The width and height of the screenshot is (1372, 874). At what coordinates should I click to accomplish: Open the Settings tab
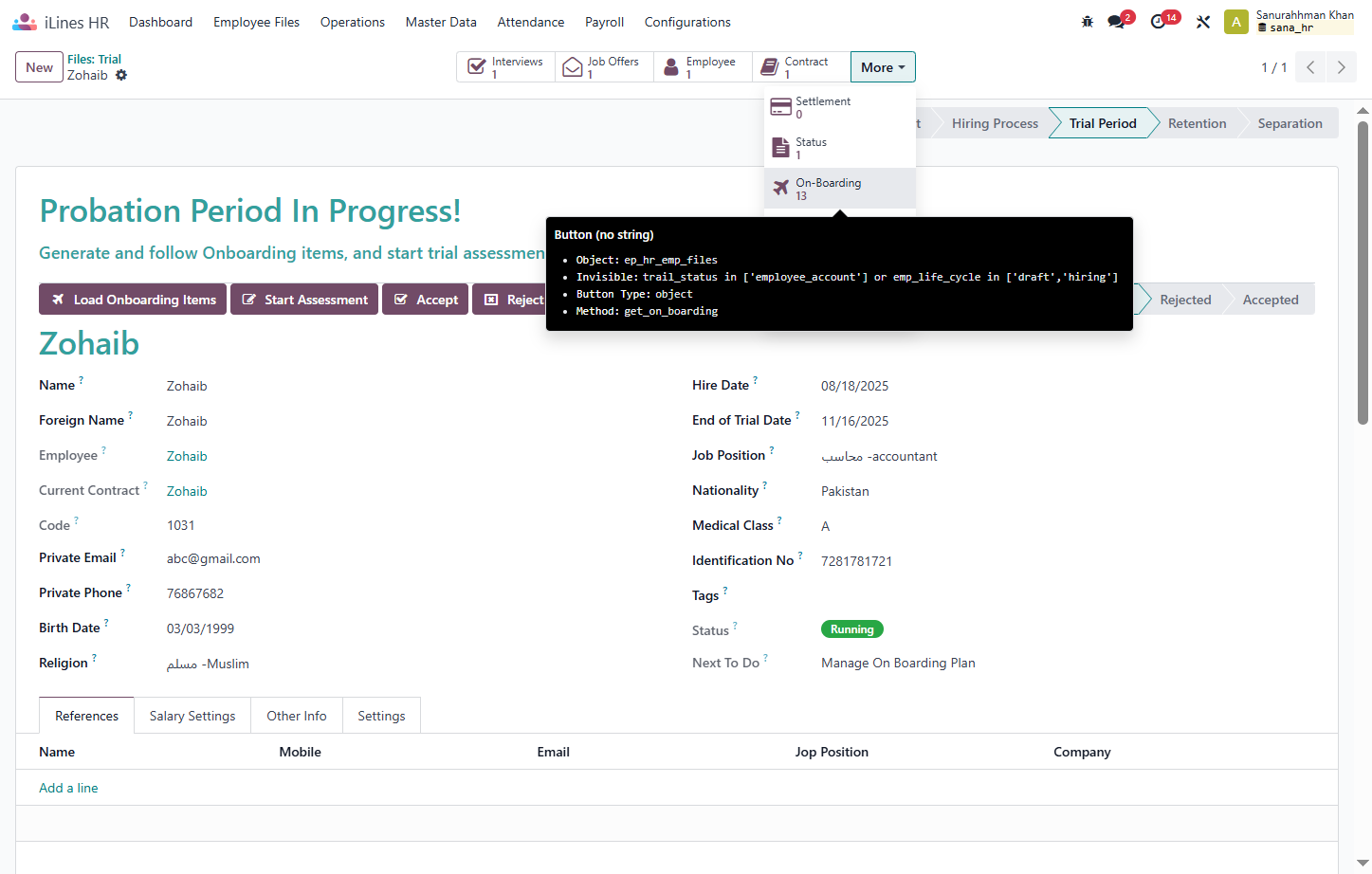click(x=381, y=716)
